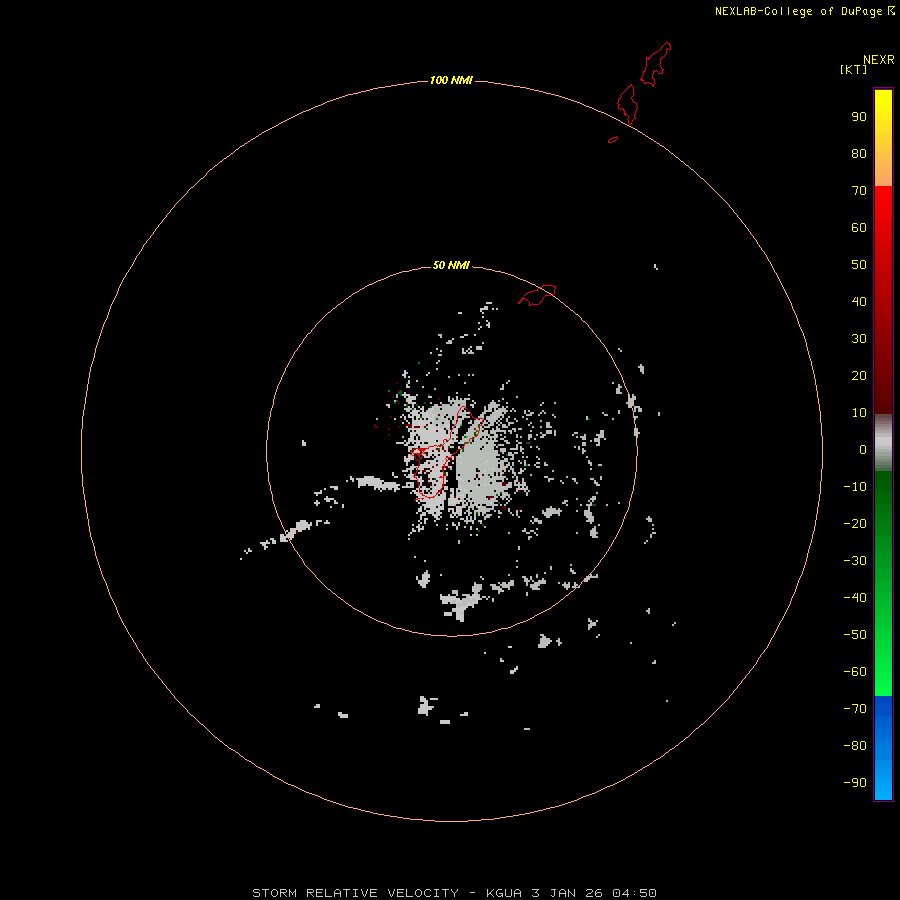Screen dimensions: 900x900
Task: Click the 50 NMI range ring label
Action: click(451, 265)
